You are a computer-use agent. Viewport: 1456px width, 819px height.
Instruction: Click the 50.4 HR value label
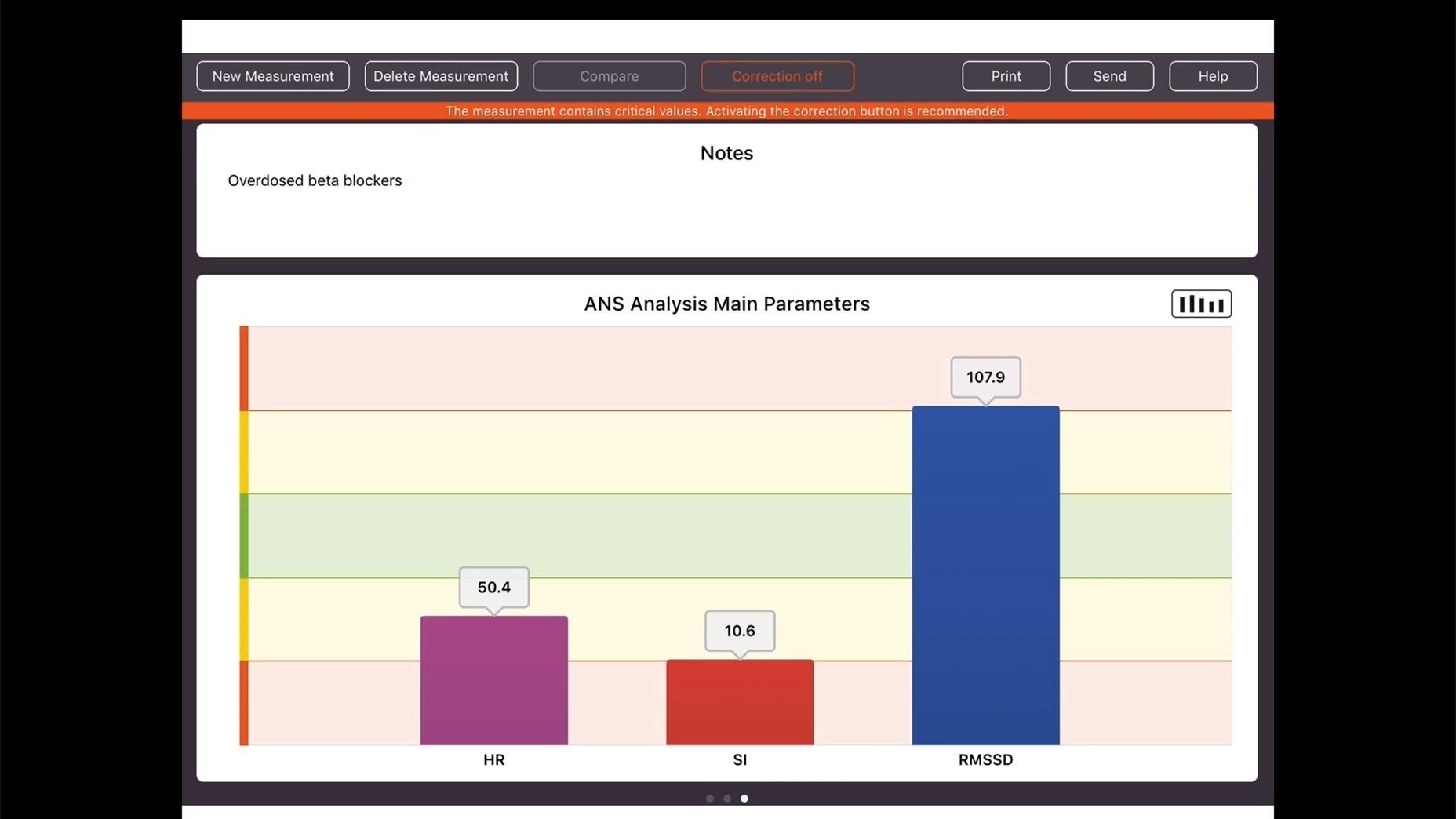pyautogui.click(x=494, y=587)
